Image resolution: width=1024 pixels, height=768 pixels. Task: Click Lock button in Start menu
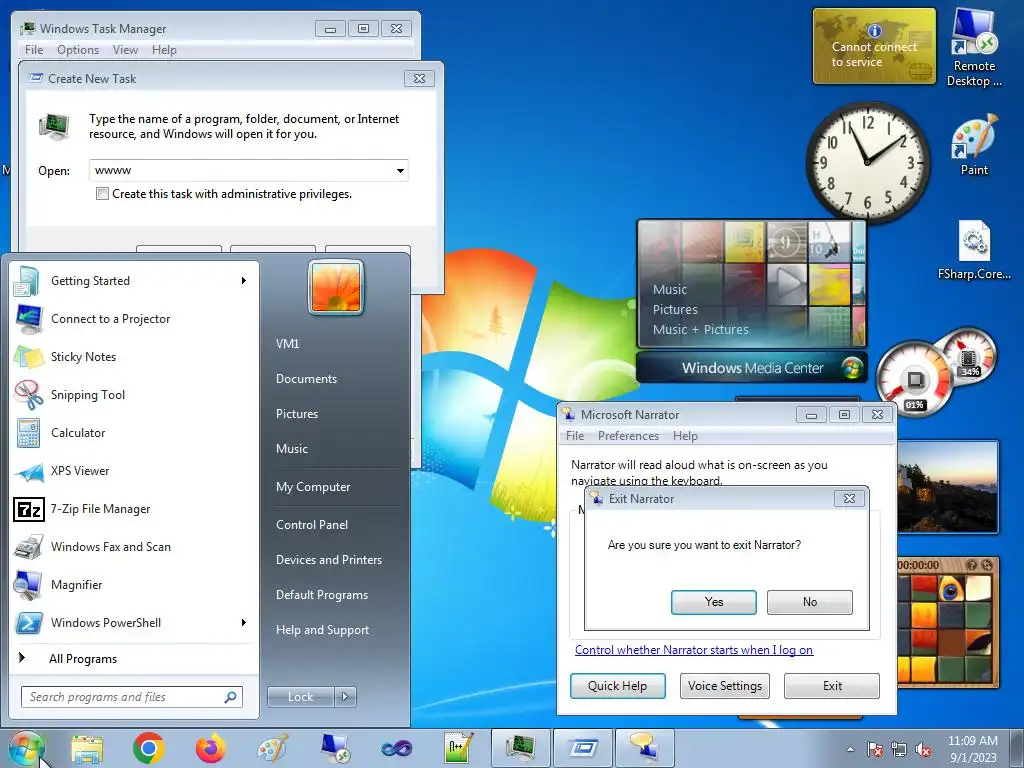click(300, 697)
